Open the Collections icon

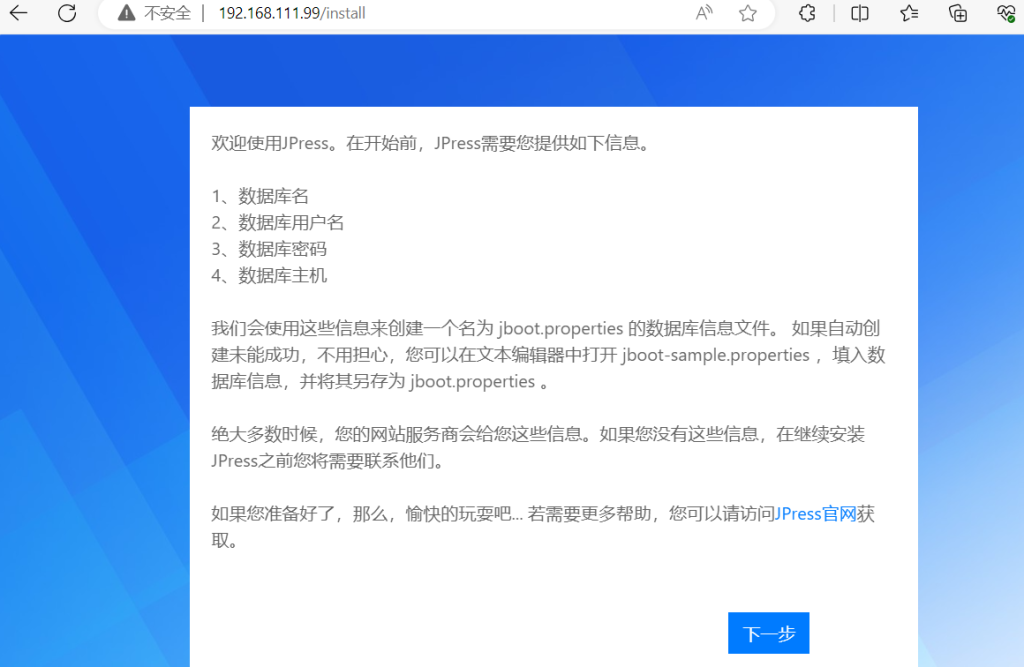(958, 13)
